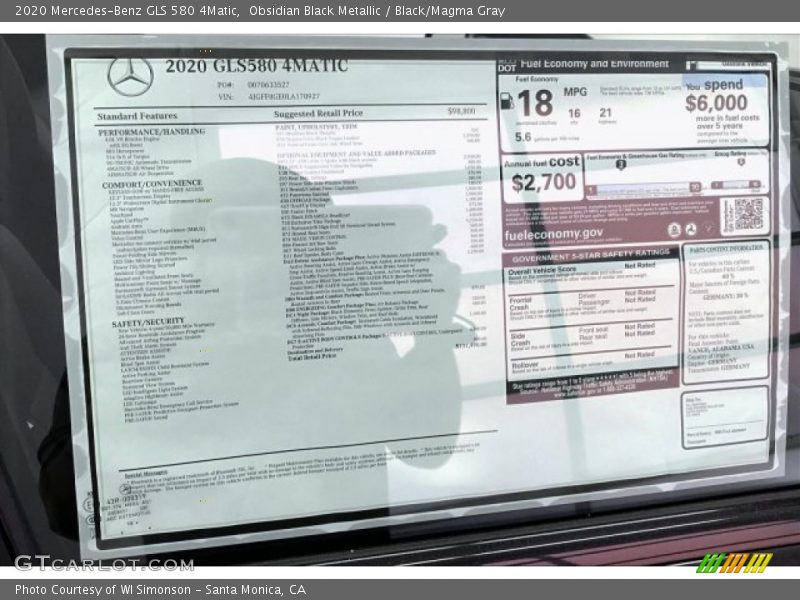Click 'Fuel Economy and Environment' header
Screen dimensions: 800x600
pos(594,64)
